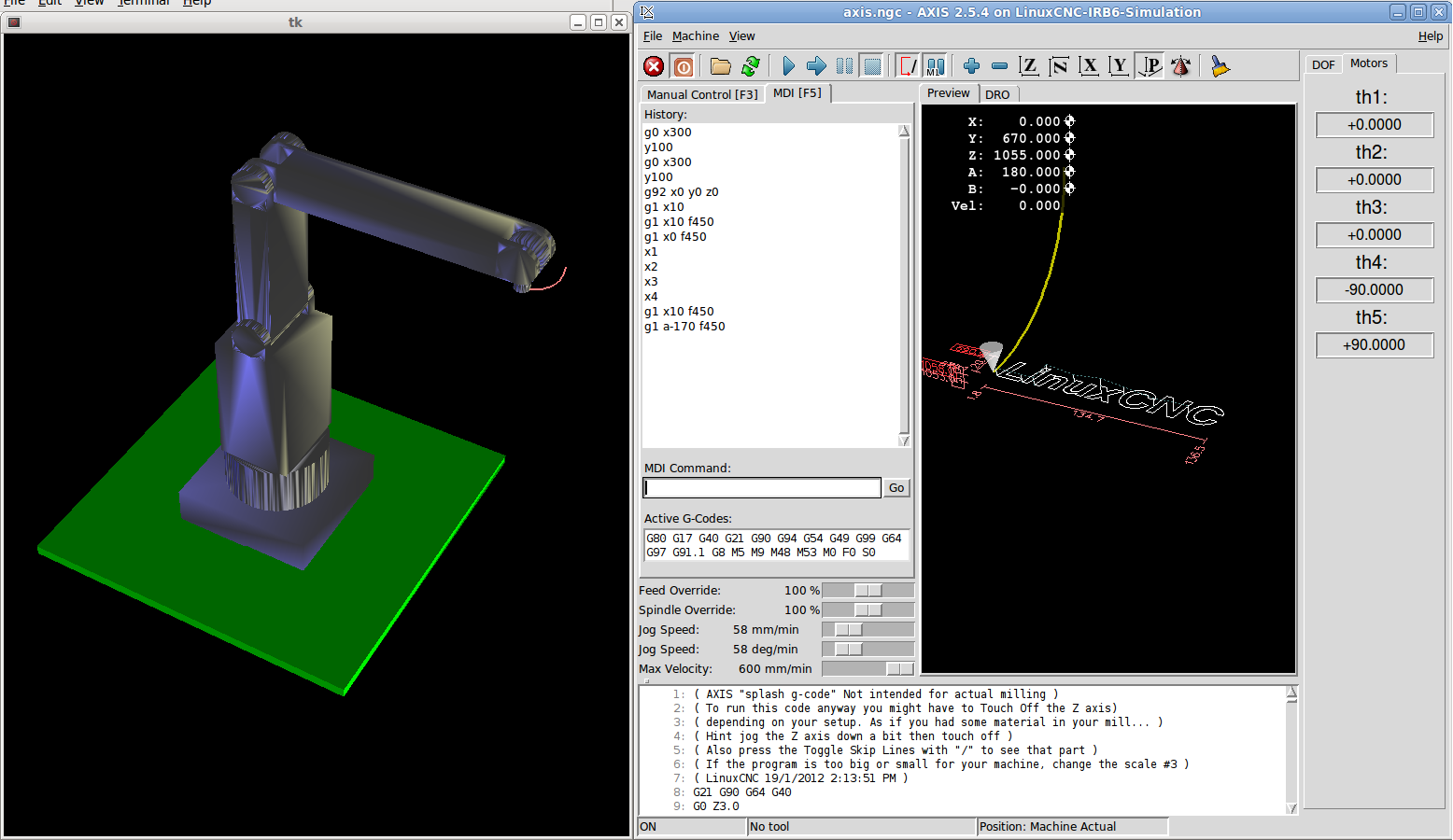
Task: Click the Go button
Action: pyautogui.click(x=896, y=488)
